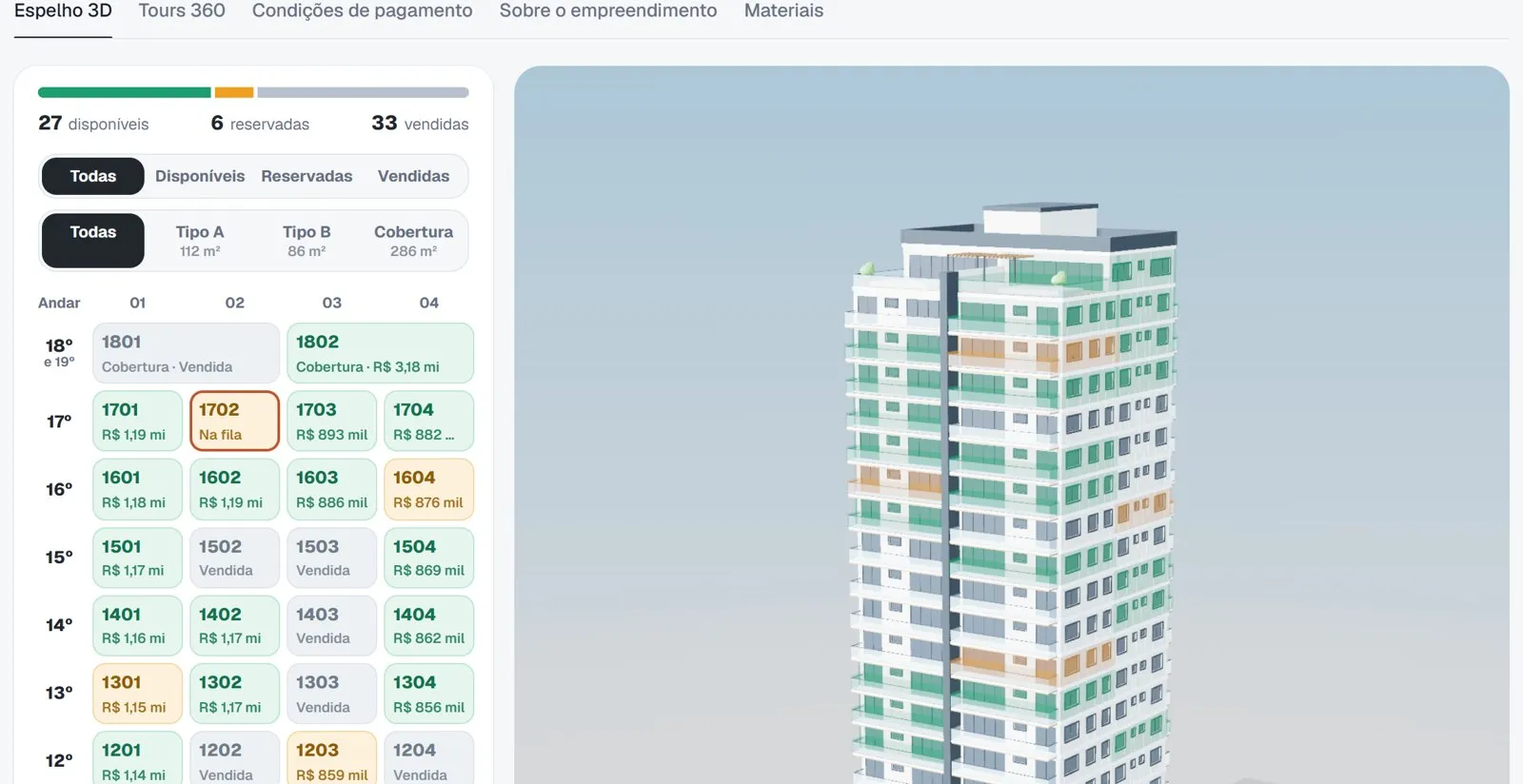The width and height of the screenshot is (1523, 784).
Task: Click the green available segment of progress bar
Action: pyautogui.click(x=124, y=92)
